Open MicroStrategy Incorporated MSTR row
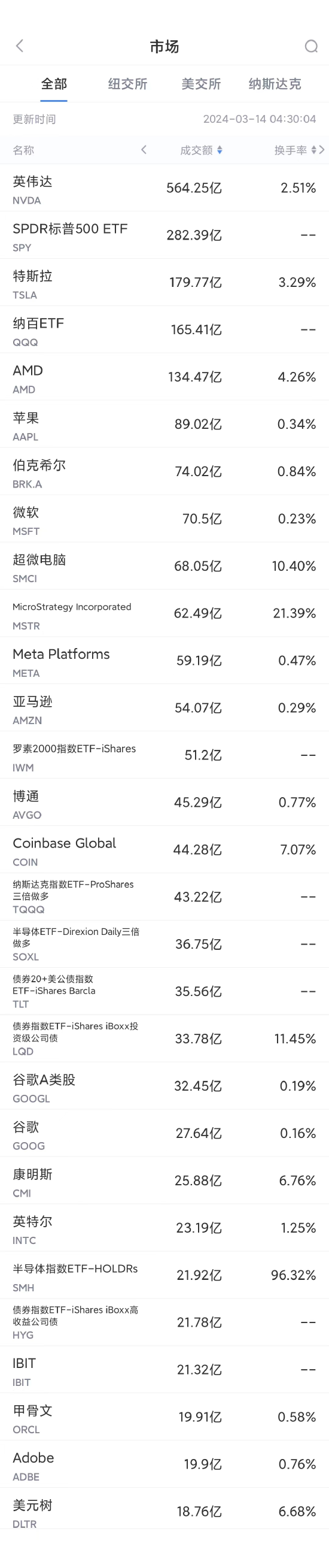The image size is (329, 1568). (164, 613)
